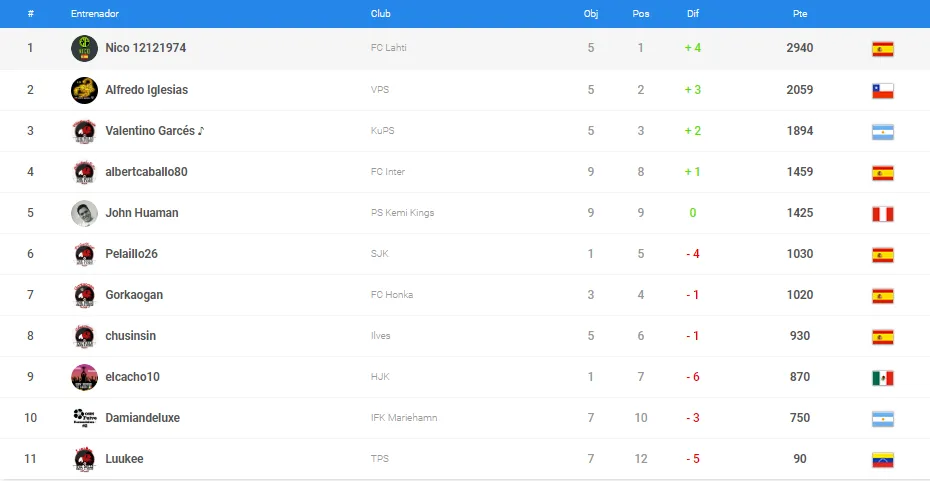Sort by the Obj column header
Screen dimensions: 930x481
click(x=591, y=14)
